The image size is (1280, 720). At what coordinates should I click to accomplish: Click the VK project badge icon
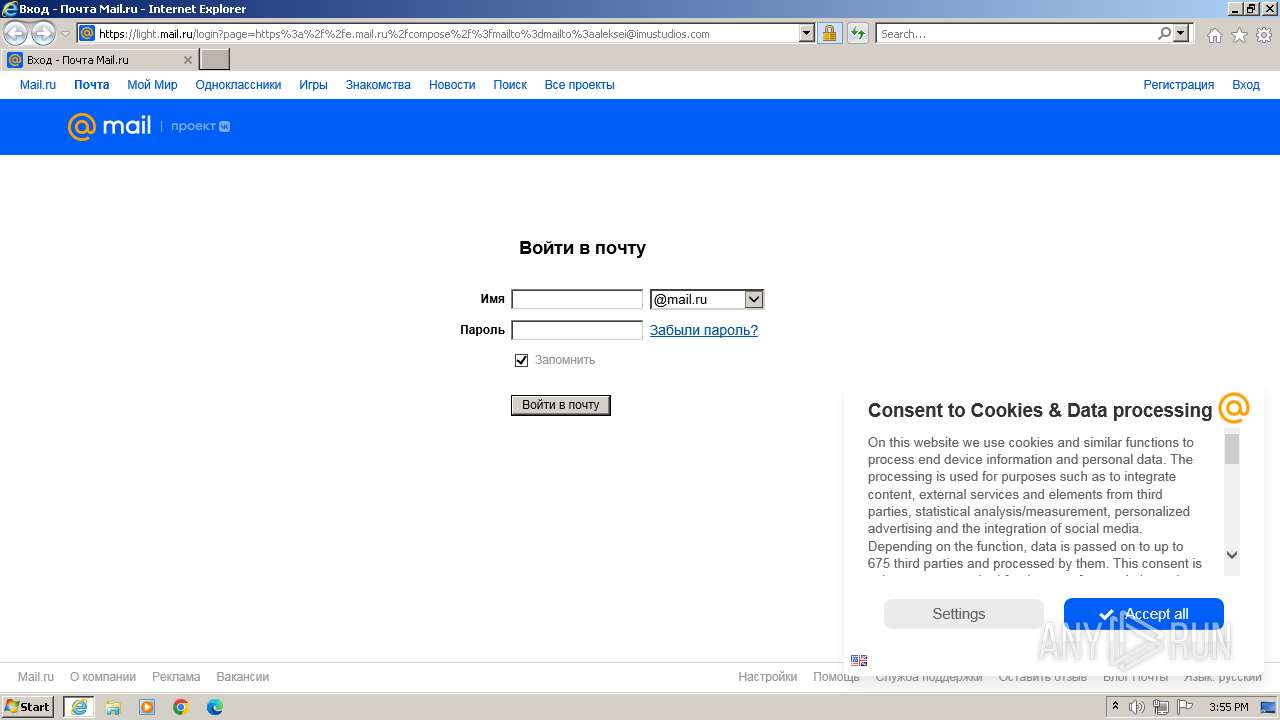tap(225, 127)
